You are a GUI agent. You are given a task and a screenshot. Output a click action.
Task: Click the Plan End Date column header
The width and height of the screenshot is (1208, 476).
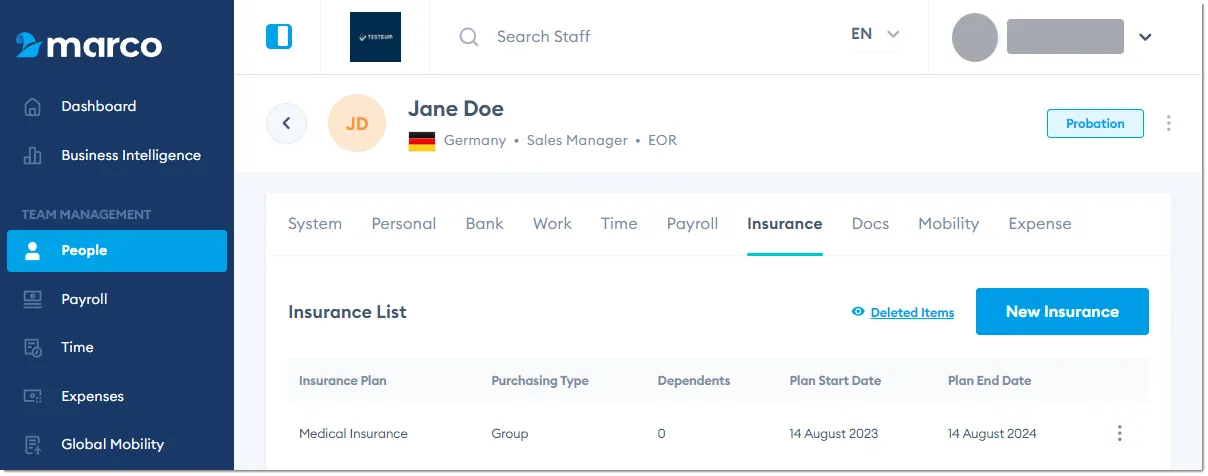[990, 381]
